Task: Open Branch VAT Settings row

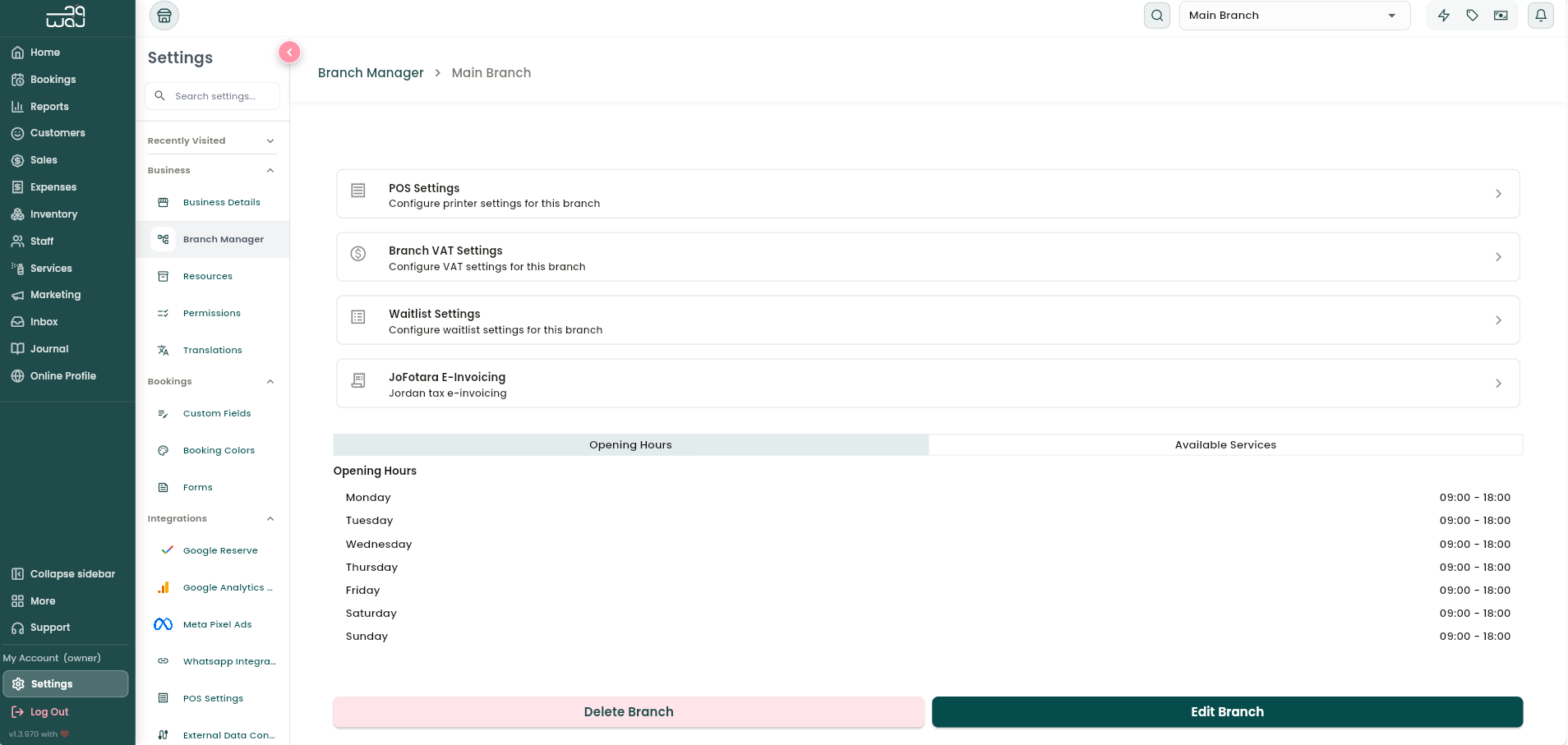Action: click(928, 257)
